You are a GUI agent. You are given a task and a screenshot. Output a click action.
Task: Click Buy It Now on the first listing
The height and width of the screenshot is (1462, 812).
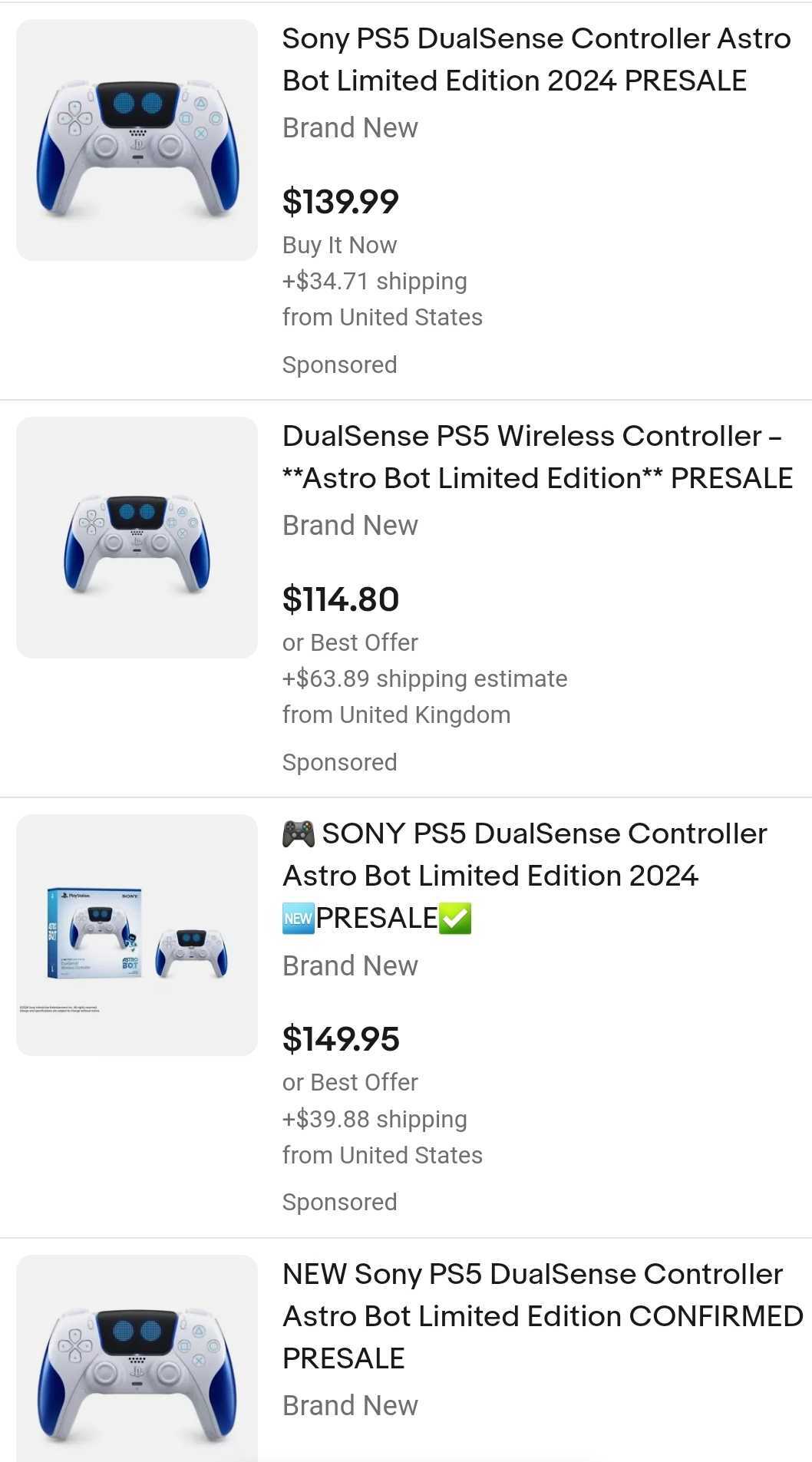(x=340, y=244)
